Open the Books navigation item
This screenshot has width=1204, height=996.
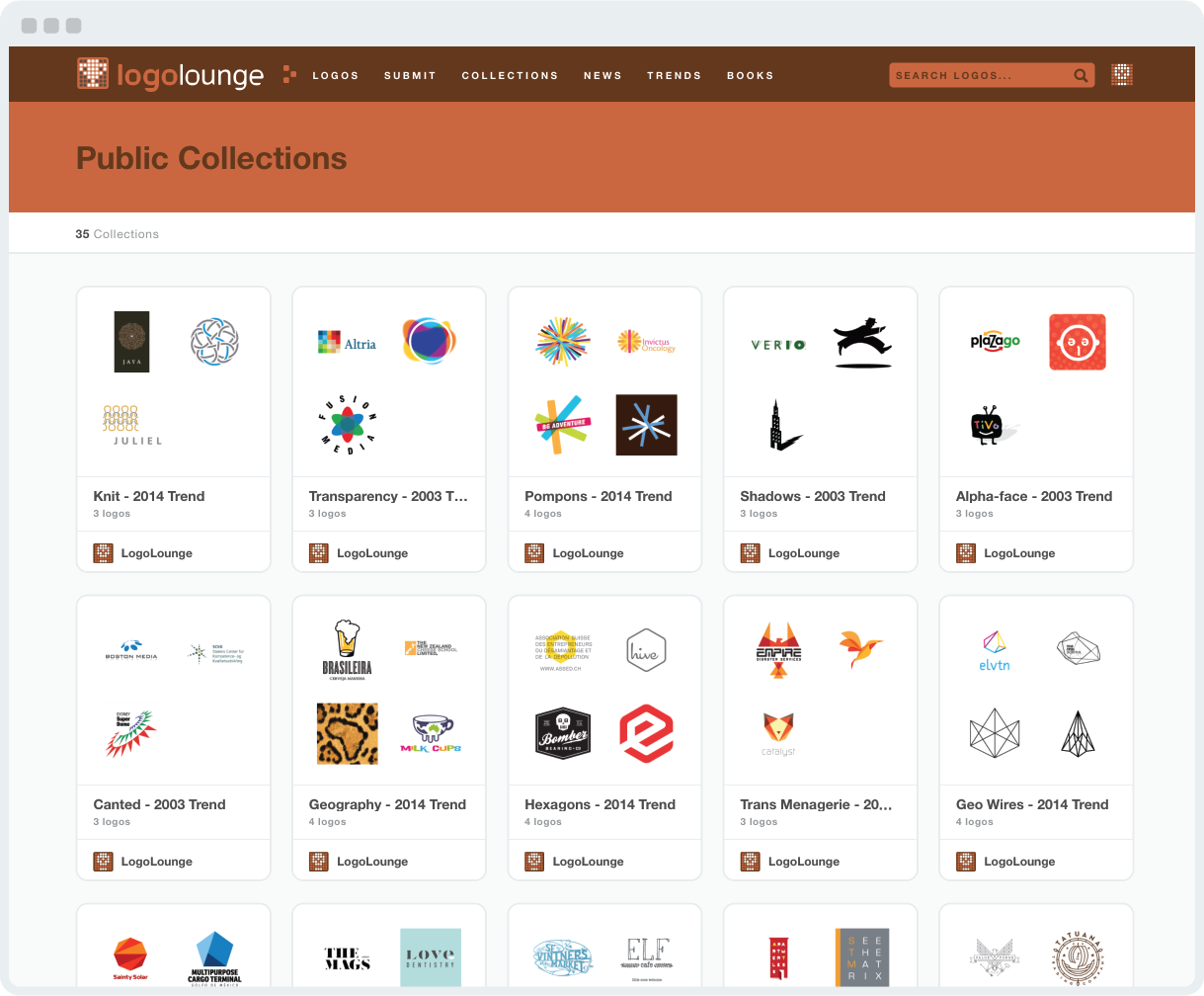coord(750,75)
